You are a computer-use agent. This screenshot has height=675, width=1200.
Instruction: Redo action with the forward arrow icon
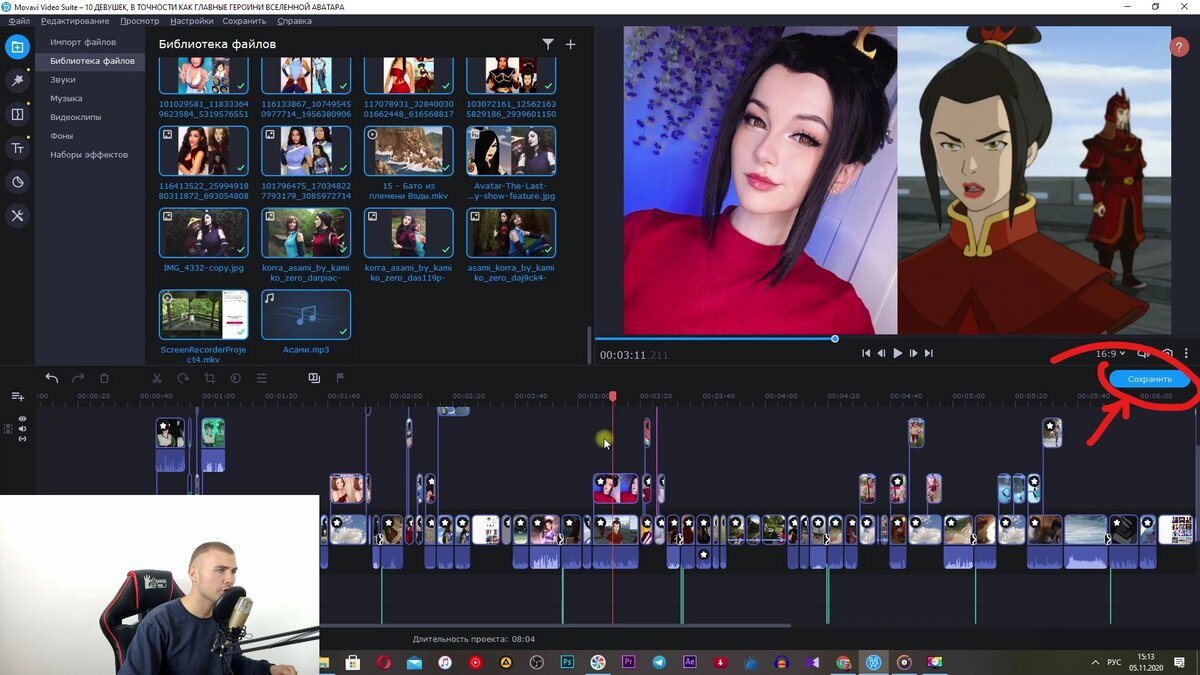click(78, 378)
